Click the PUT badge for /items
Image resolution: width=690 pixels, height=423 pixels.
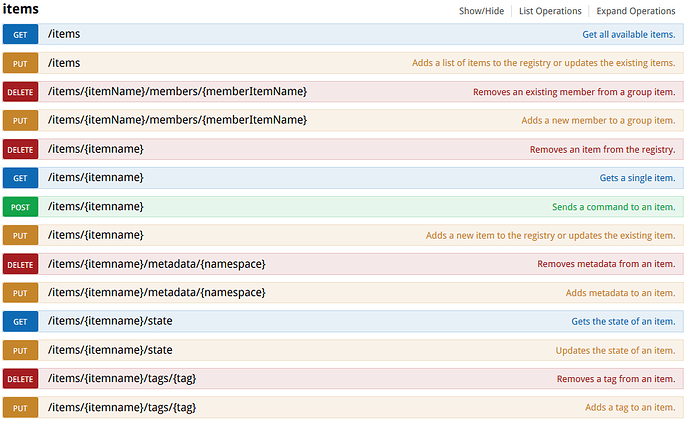(x=20, y=63)
